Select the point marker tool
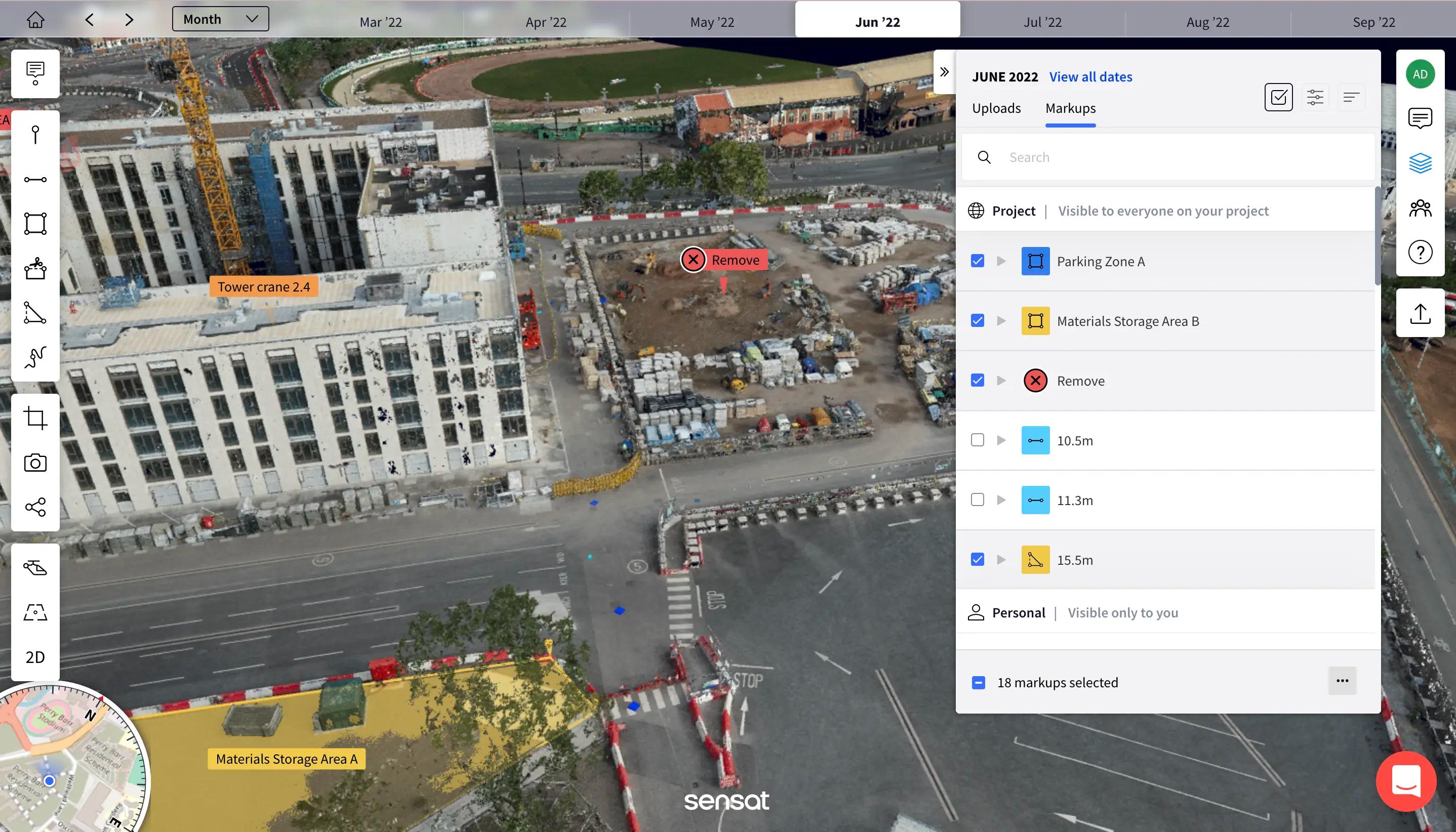 click(x=35, y=136)
